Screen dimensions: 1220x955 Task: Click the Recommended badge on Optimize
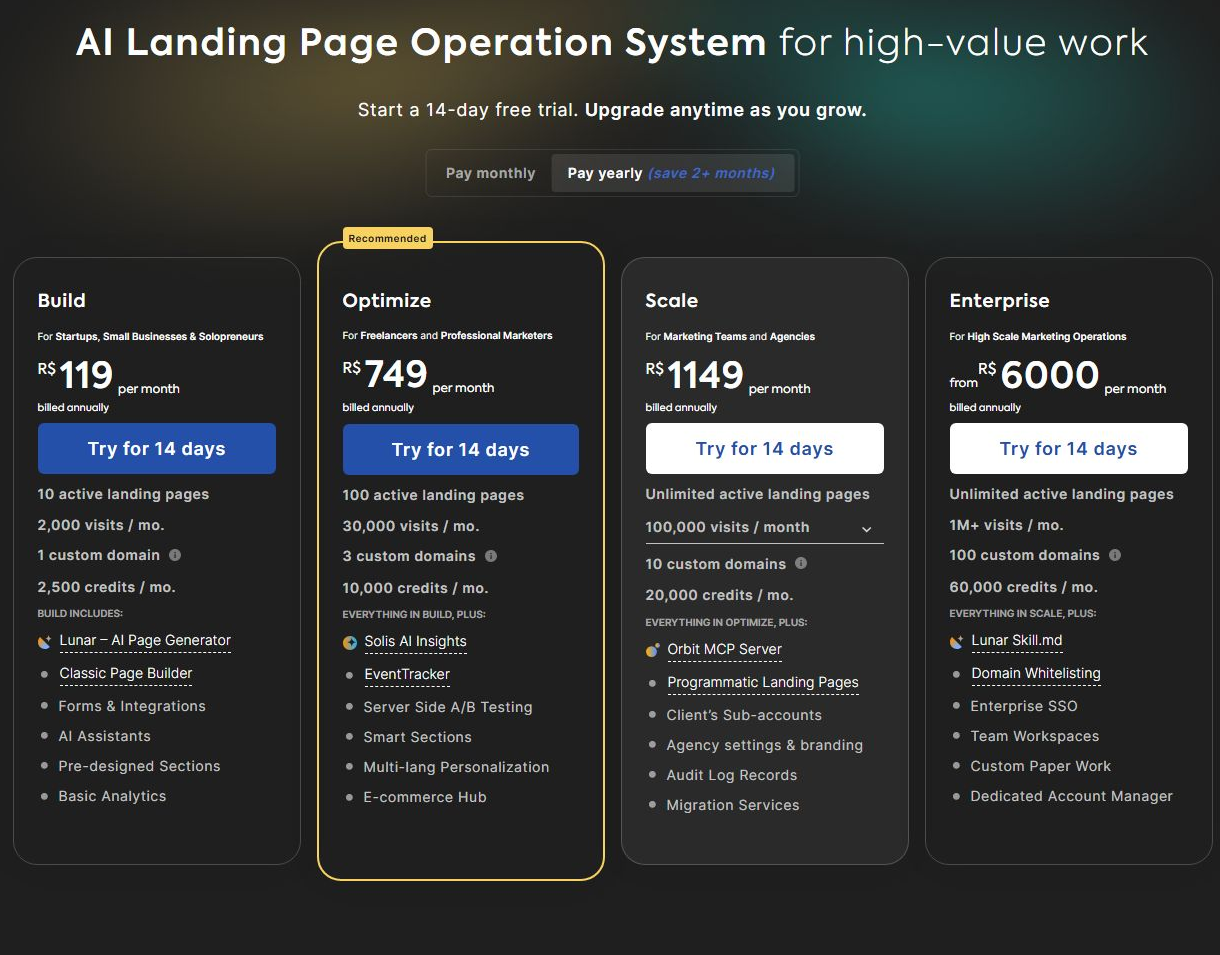click(x=388, y=238)
